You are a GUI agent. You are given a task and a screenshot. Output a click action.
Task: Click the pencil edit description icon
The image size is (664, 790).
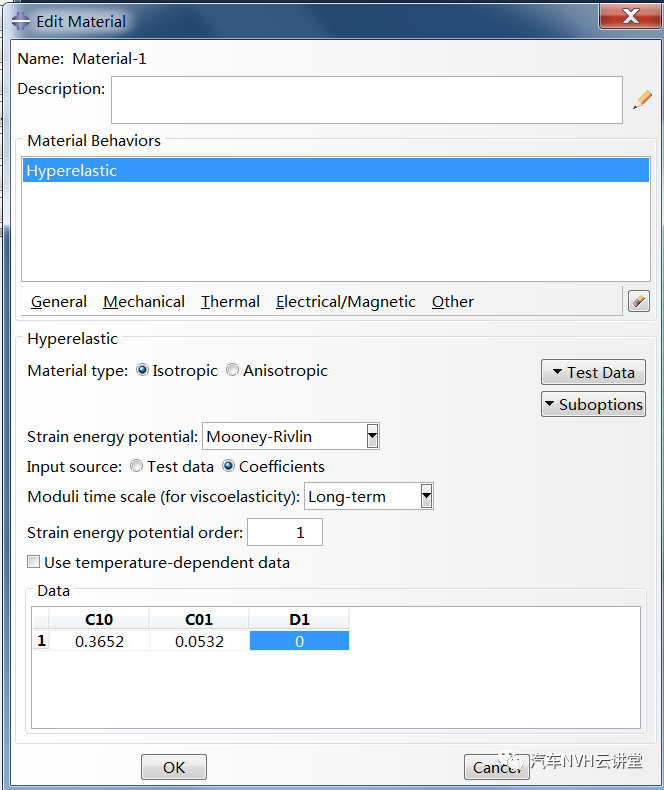(x=642, y=100)
